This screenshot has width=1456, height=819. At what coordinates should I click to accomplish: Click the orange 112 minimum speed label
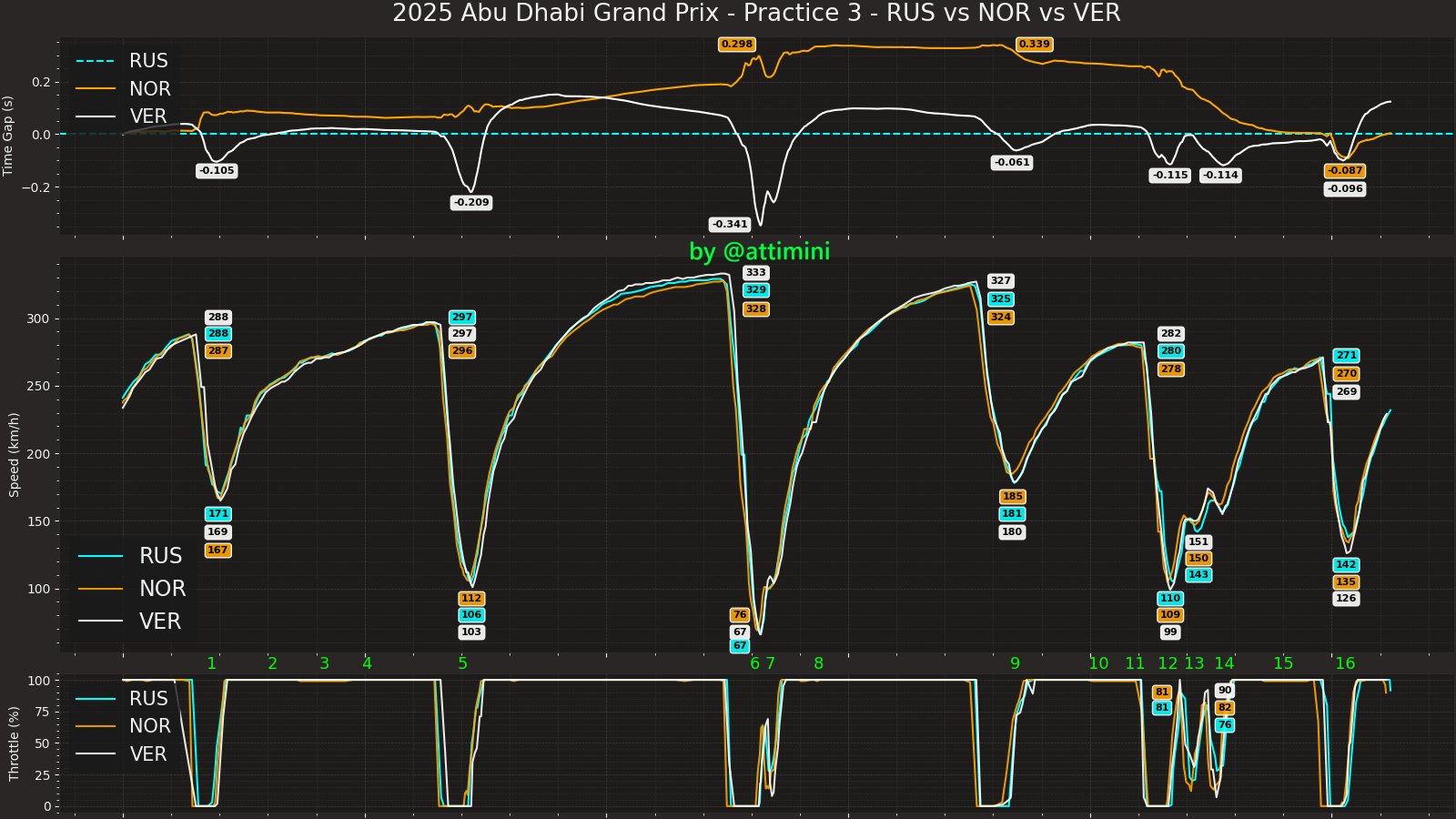click(x=471, y=599)
